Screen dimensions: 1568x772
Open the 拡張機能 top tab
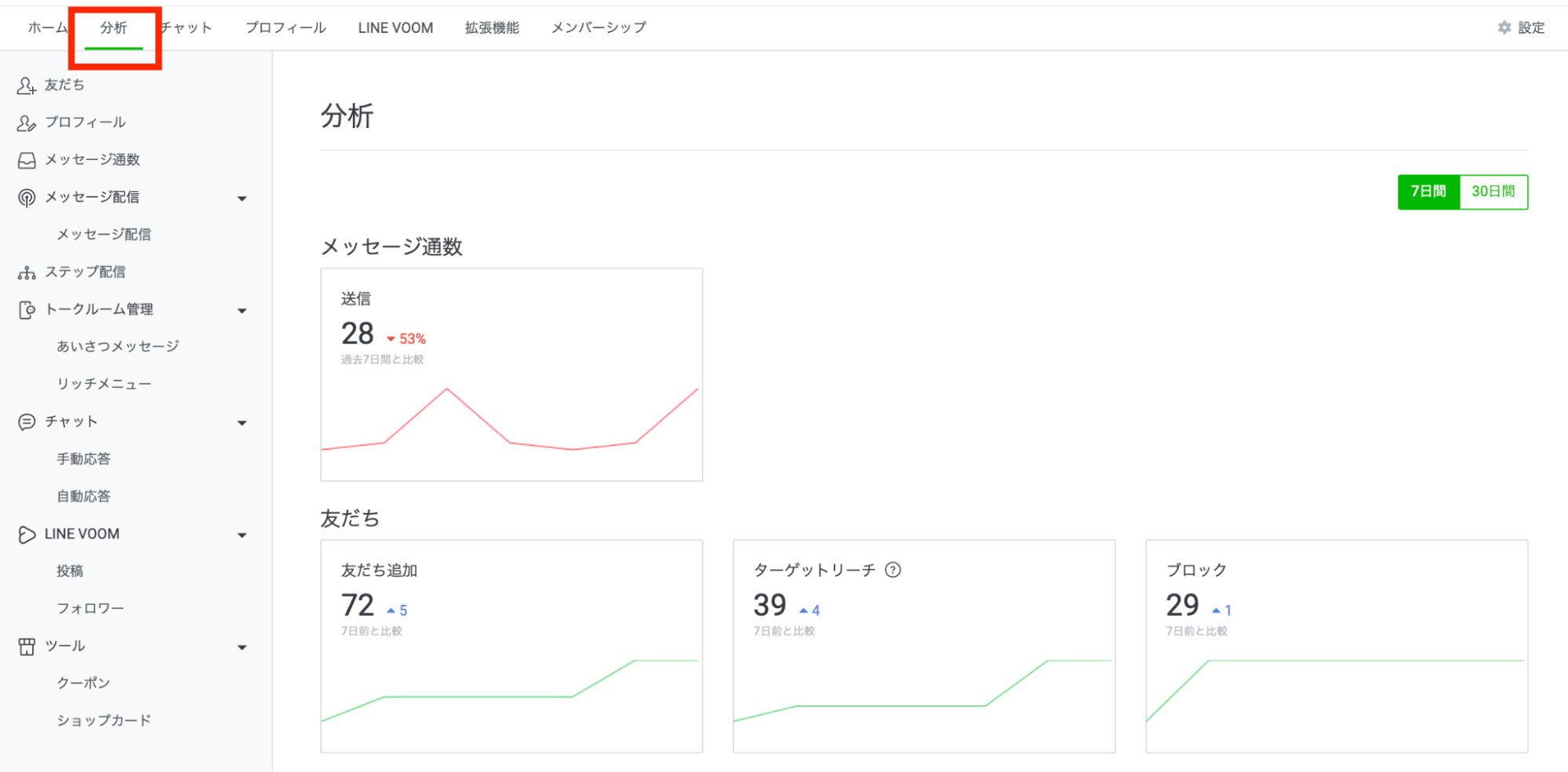click(x=492, y=28)
